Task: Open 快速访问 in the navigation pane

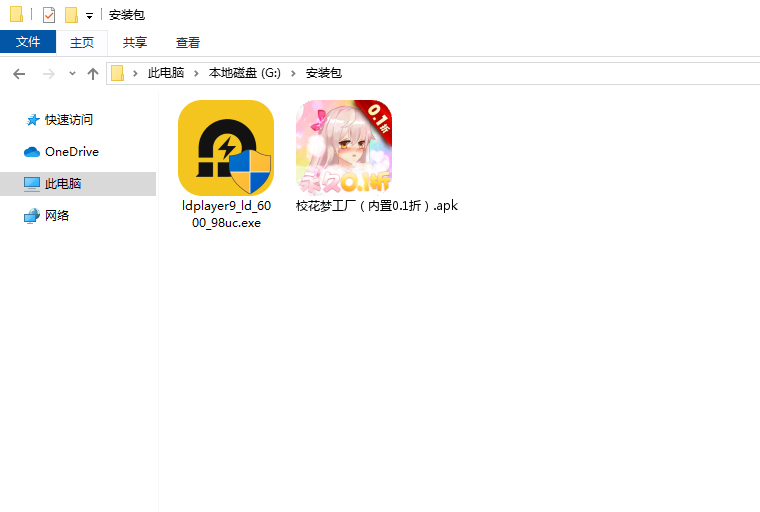Action: coord(69,119)
